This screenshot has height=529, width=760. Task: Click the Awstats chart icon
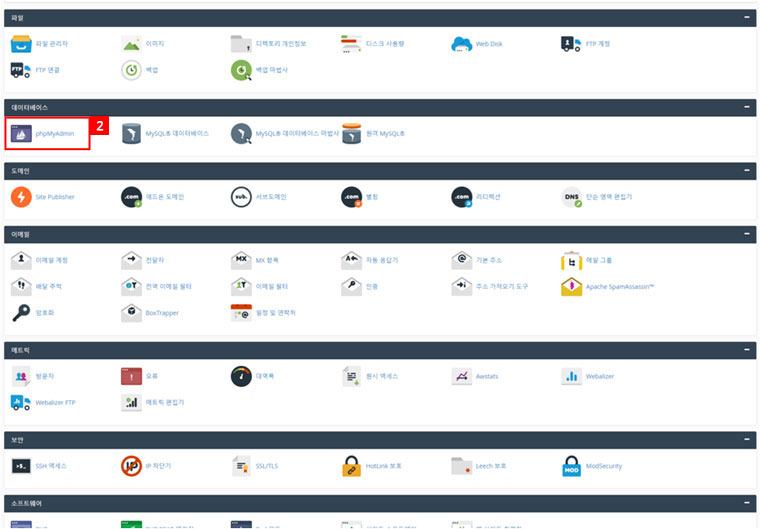point(461,377)
